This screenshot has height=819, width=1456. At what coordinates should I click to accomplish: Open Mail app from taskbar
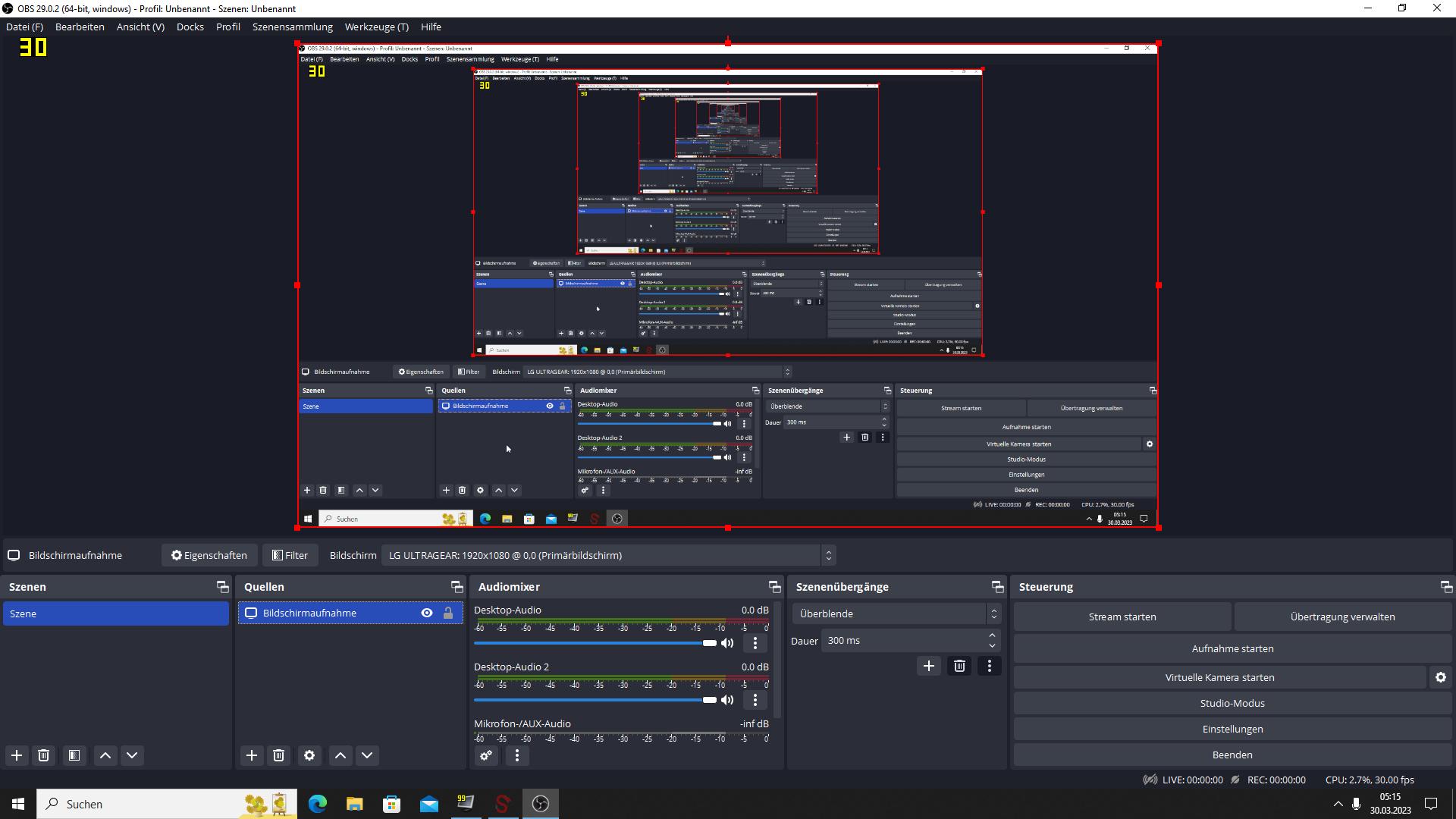[x=429, y=804]
